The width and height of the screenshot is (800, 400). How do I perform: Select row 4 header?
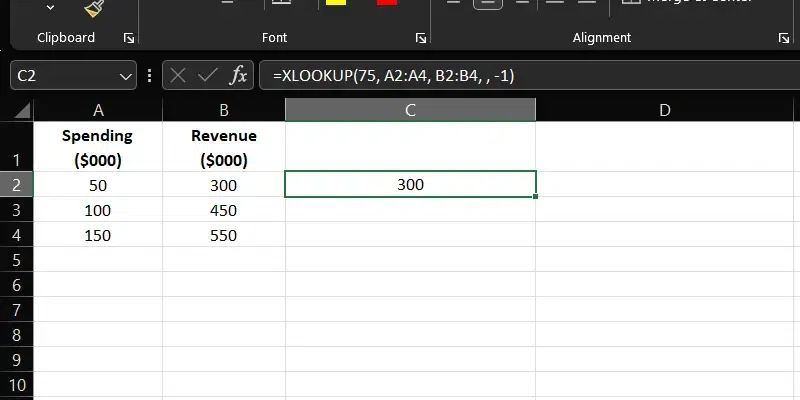16,234
